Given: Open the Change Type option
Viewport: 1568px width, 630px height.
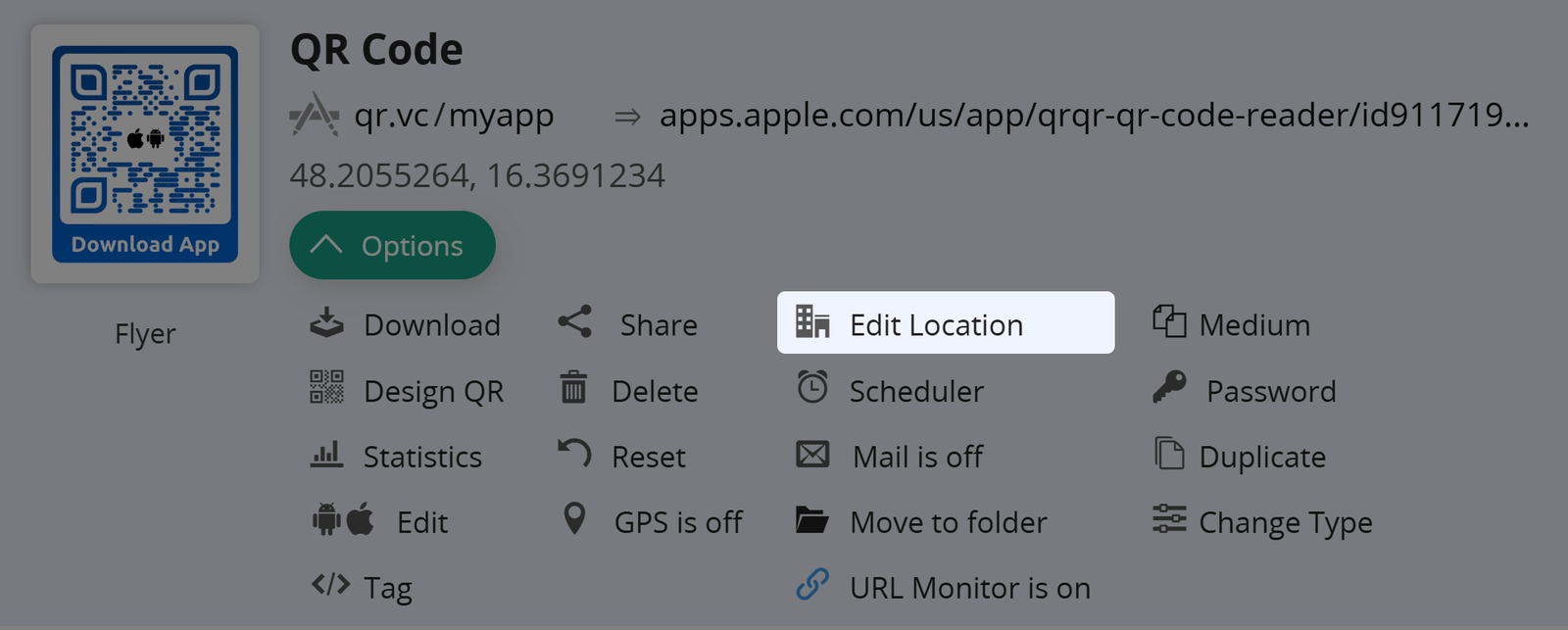Looking at the screenshot, I should click(x=1284, y=522).
